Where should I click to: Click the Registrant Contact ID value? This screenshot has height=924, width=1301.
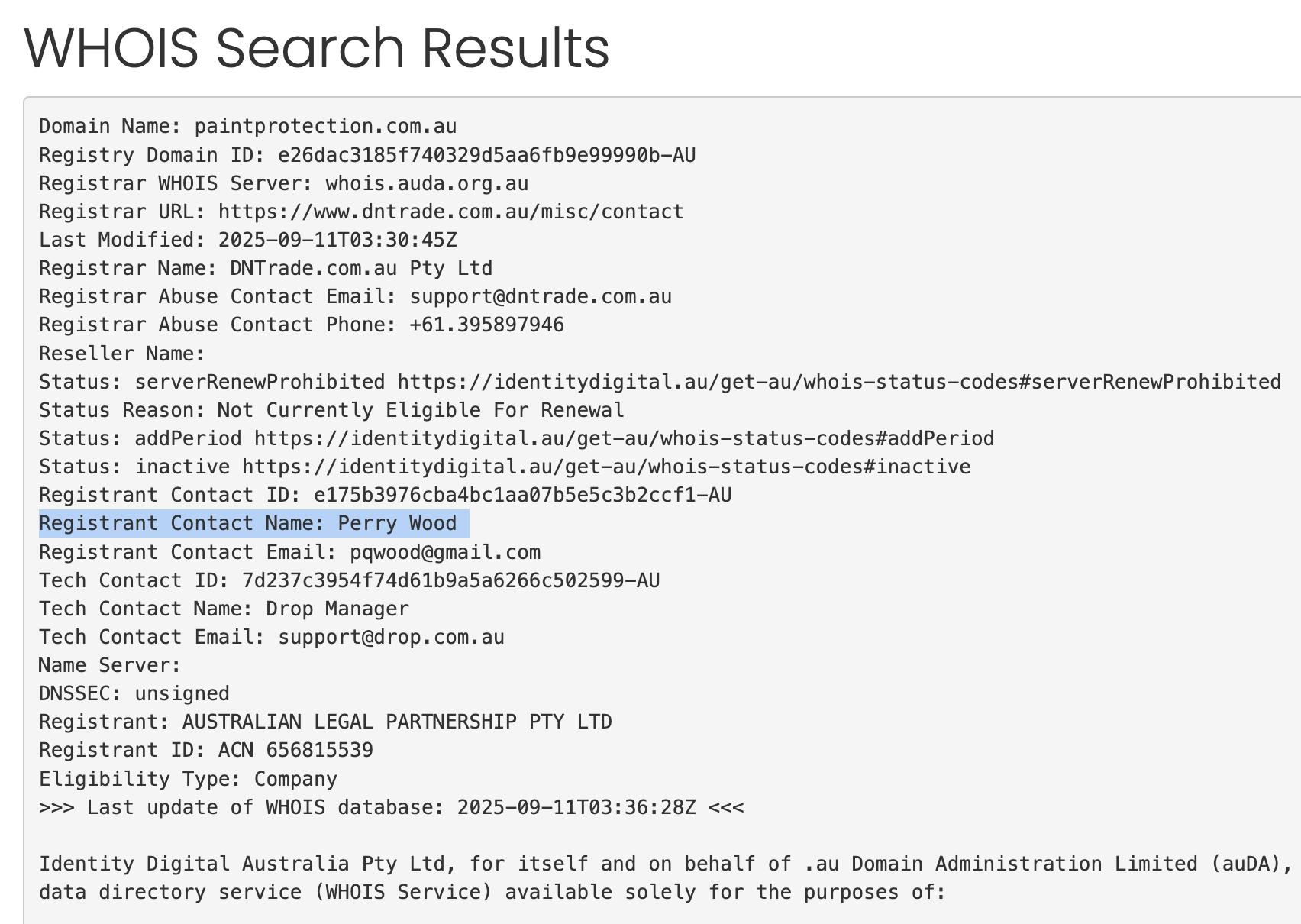[522, 496]
